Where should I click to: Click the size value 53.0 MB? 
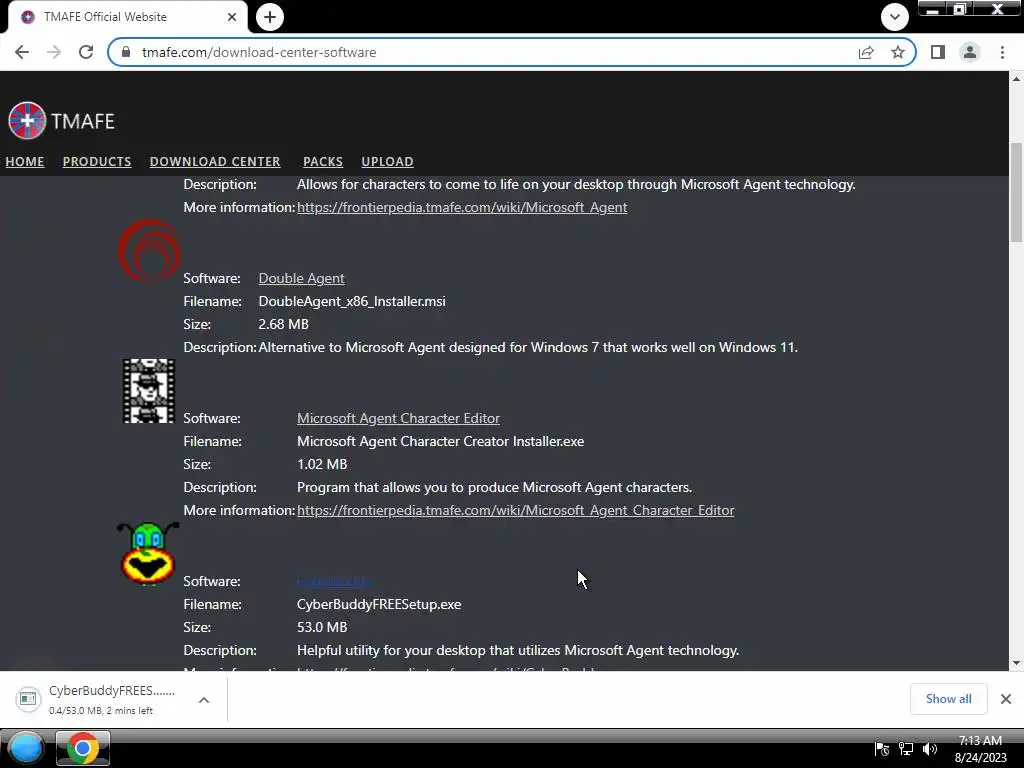[322, 627]
